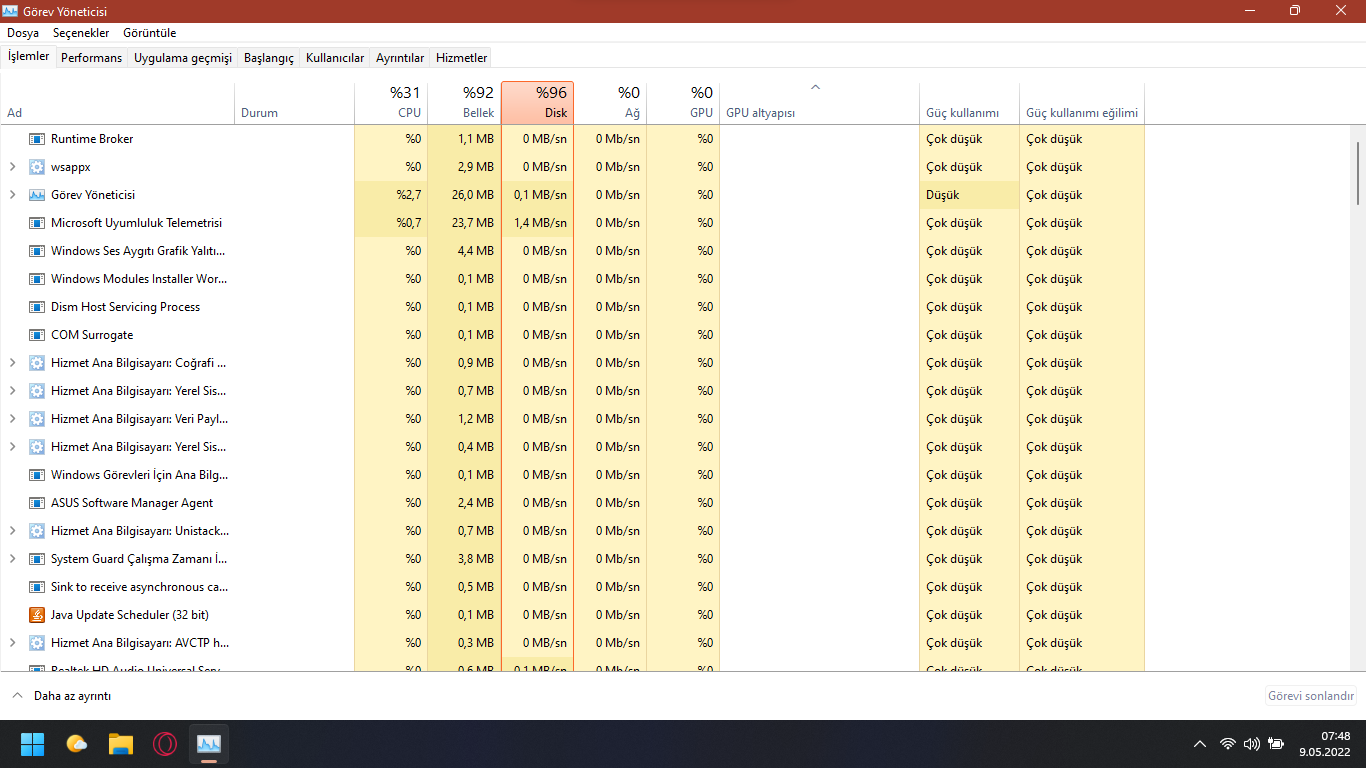This screenshot has width=1366, height=768.
Task: Open the Wi-Fi network tray icon
Action: pyautogui.click(x=1228, y=744)
